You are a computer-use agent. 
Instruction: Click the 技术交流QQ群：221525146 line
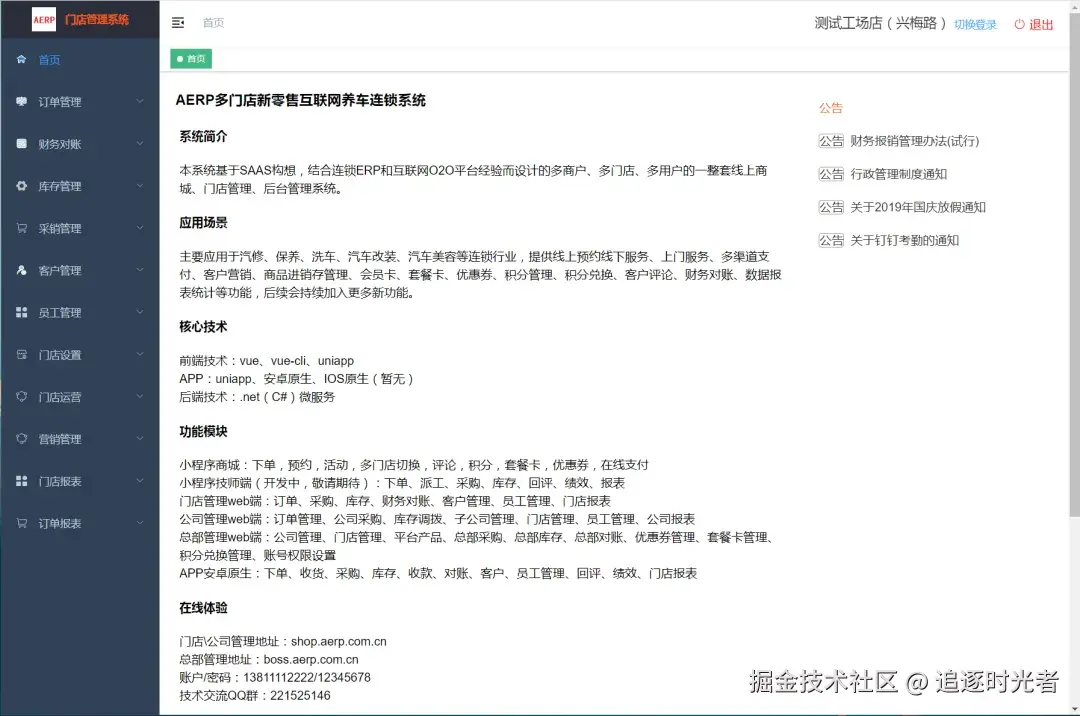[255, 695]
